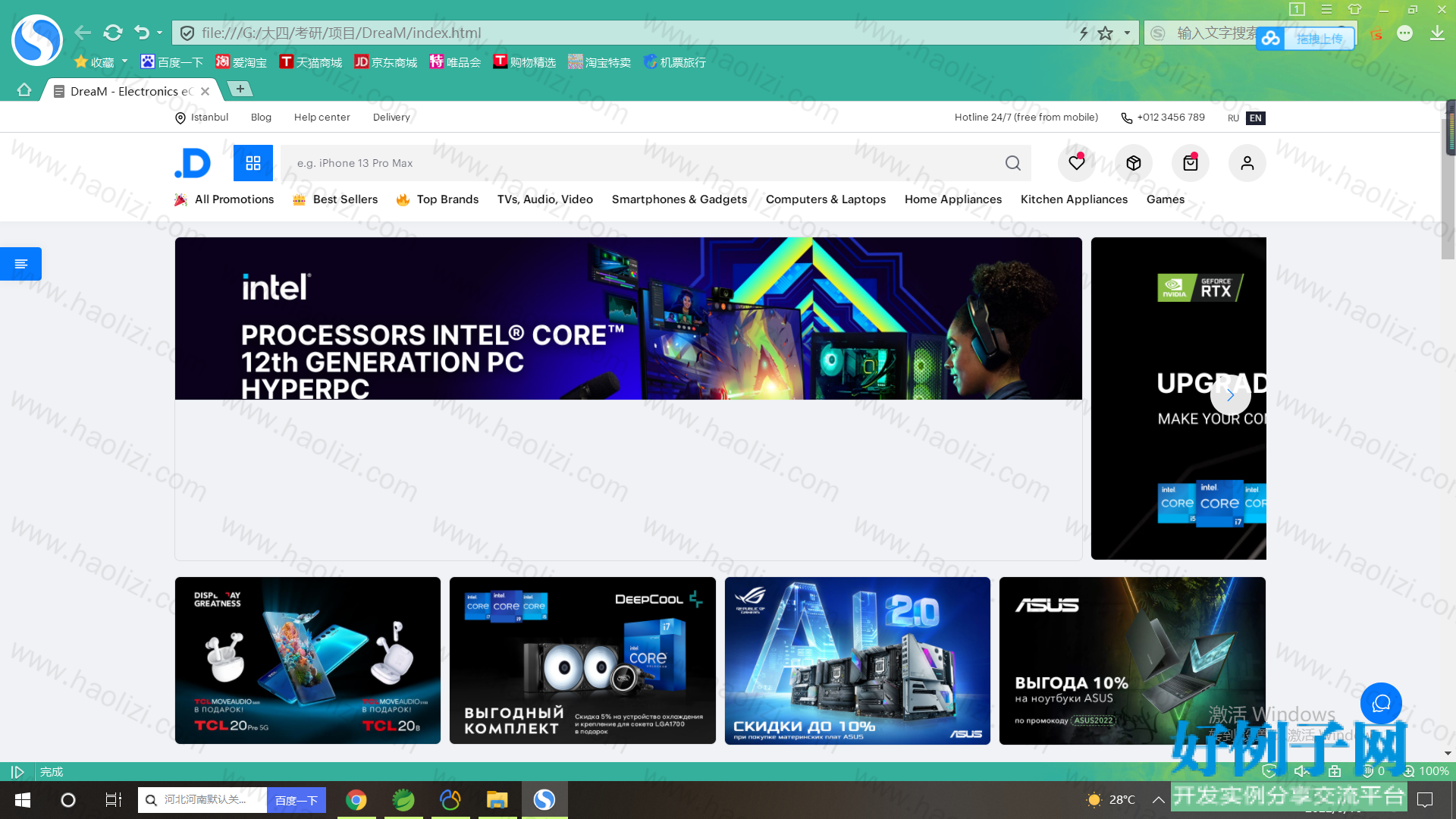
Task: Open Home Appliances category
Action: coord(953,199)
